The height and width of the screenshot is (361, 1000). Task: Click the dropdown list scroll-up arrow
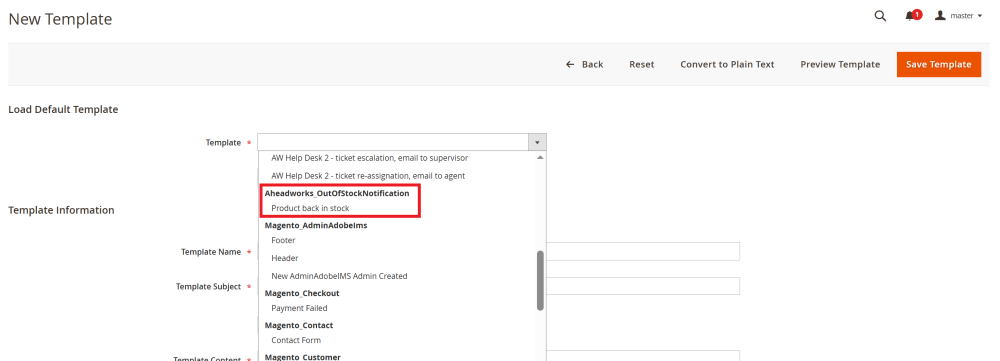pos(540,157)
